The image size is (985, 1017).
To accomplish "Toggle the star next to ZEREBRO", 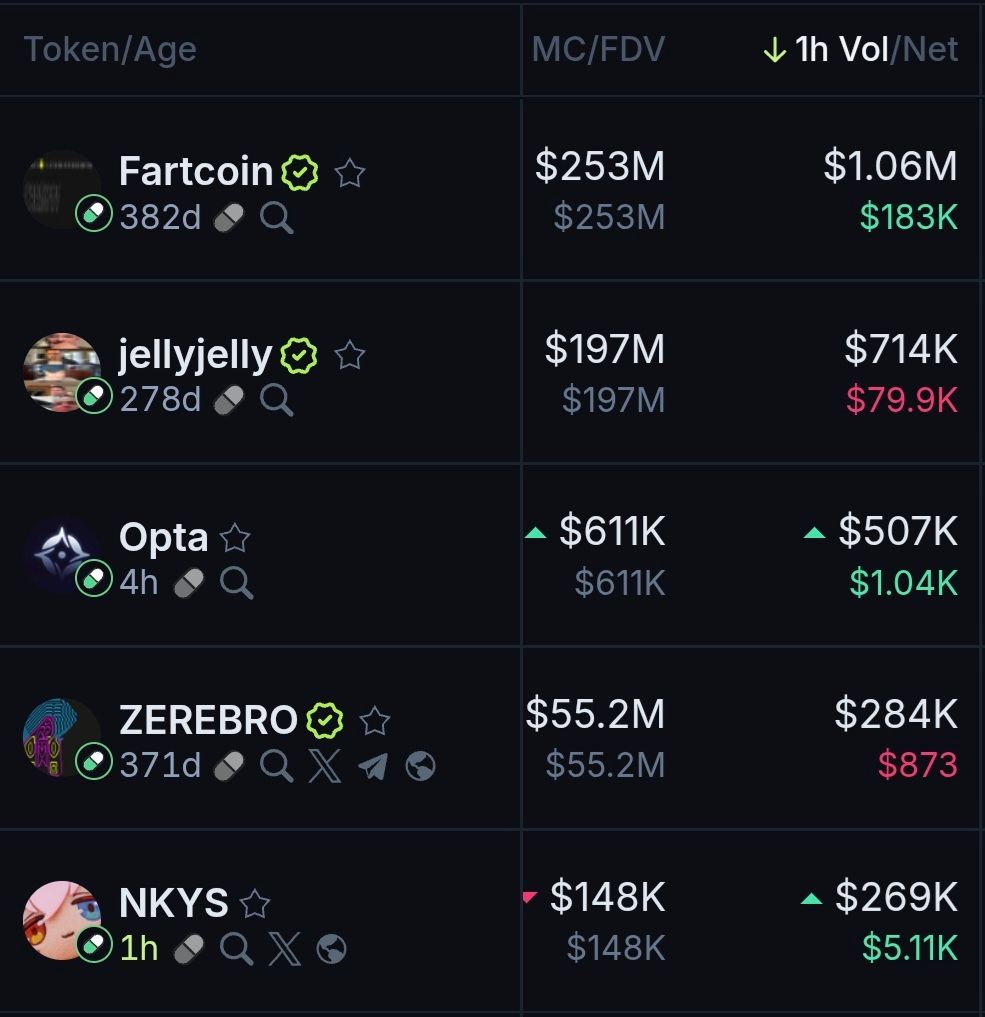I will pos(374,720).
